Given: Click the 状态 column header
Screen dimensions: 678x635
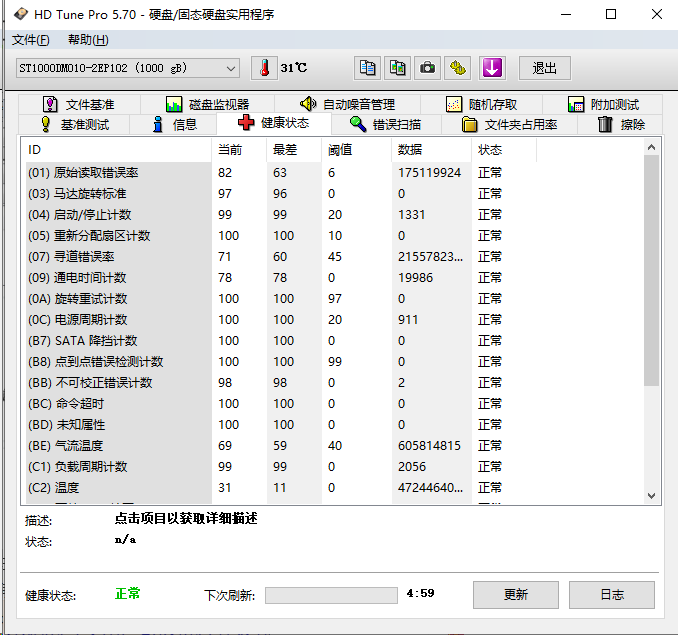Looking at the screenshot, I should point(504,150).
